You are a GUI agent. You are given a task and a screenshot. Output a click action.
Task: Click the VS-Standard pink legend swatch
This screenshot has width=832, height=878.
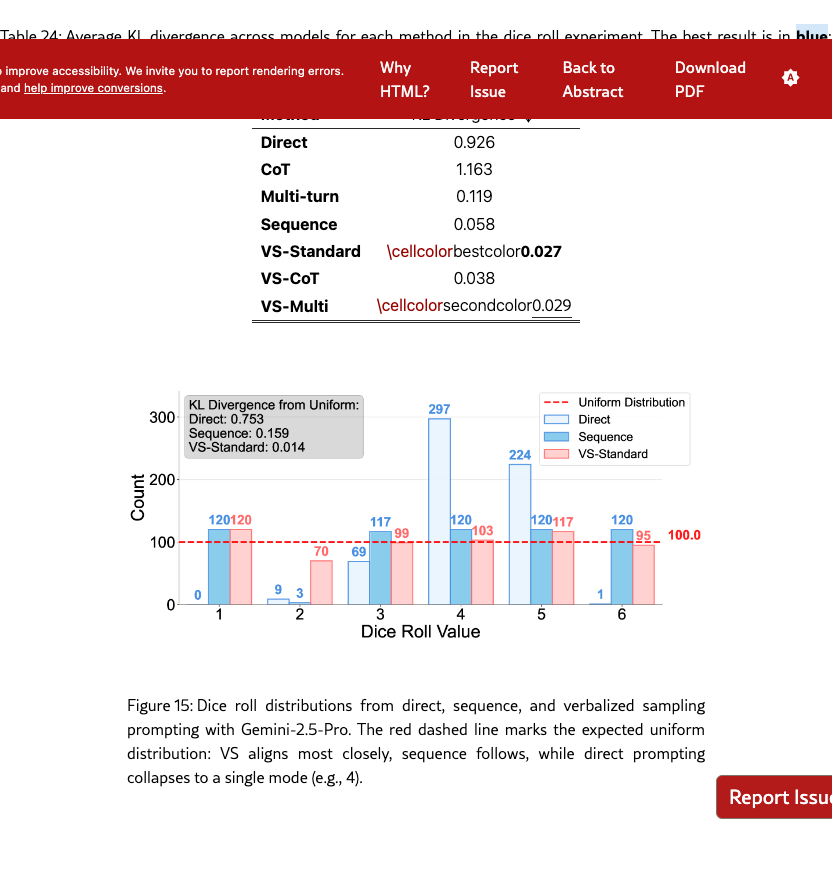[x=555, y=454]
